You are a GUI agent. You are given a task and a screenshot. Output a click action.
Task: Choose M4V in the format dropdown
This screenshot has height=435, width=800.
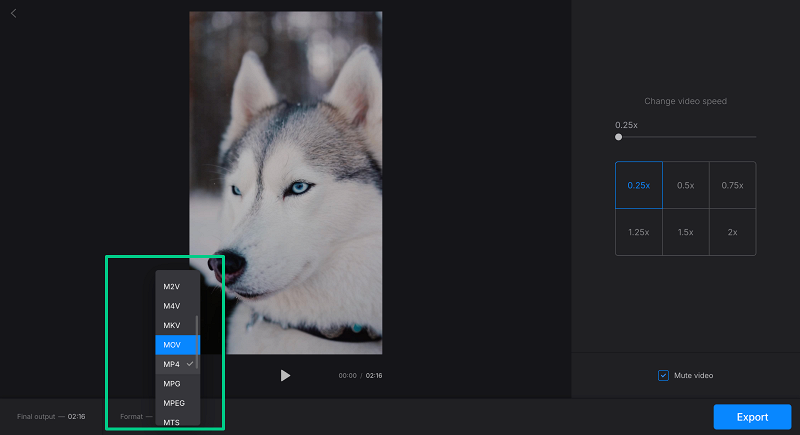coord(177,306)
